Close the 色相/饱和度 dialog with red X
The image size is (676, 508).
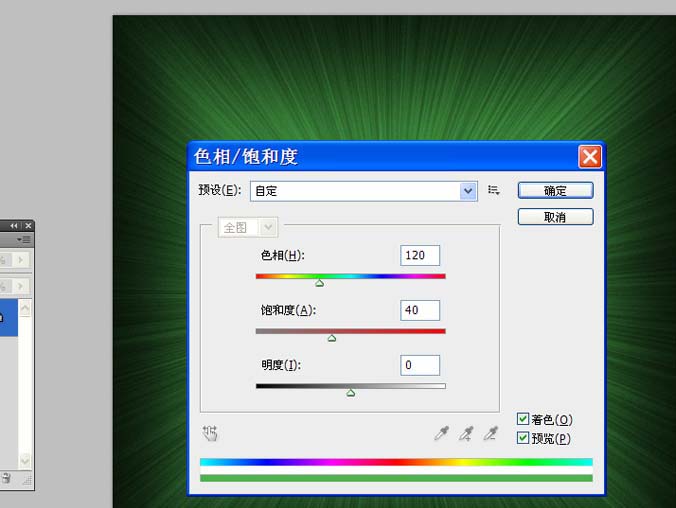[590, 157]
